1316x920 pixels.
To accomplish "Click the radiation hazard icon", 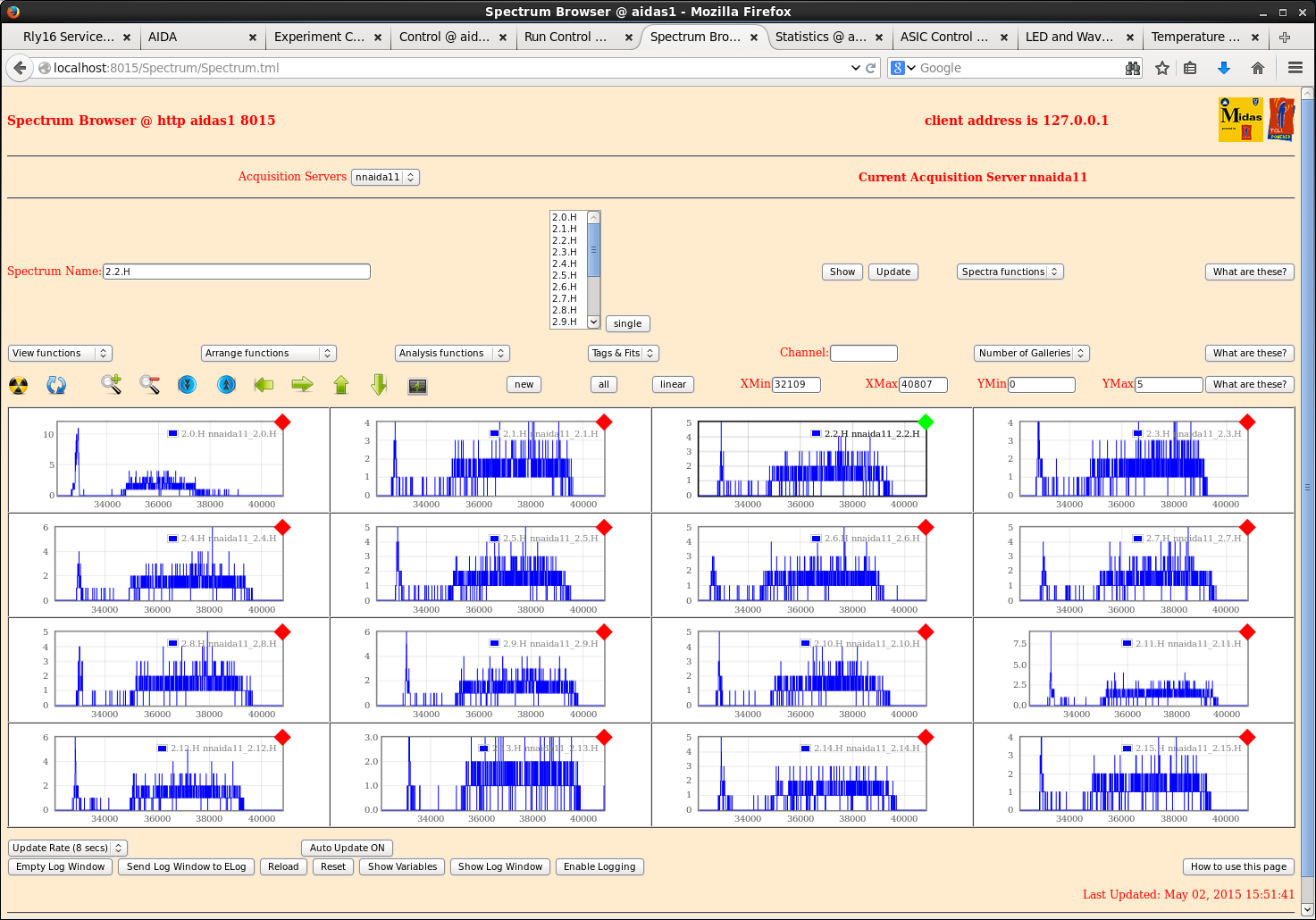I will [x=18, y=385].
